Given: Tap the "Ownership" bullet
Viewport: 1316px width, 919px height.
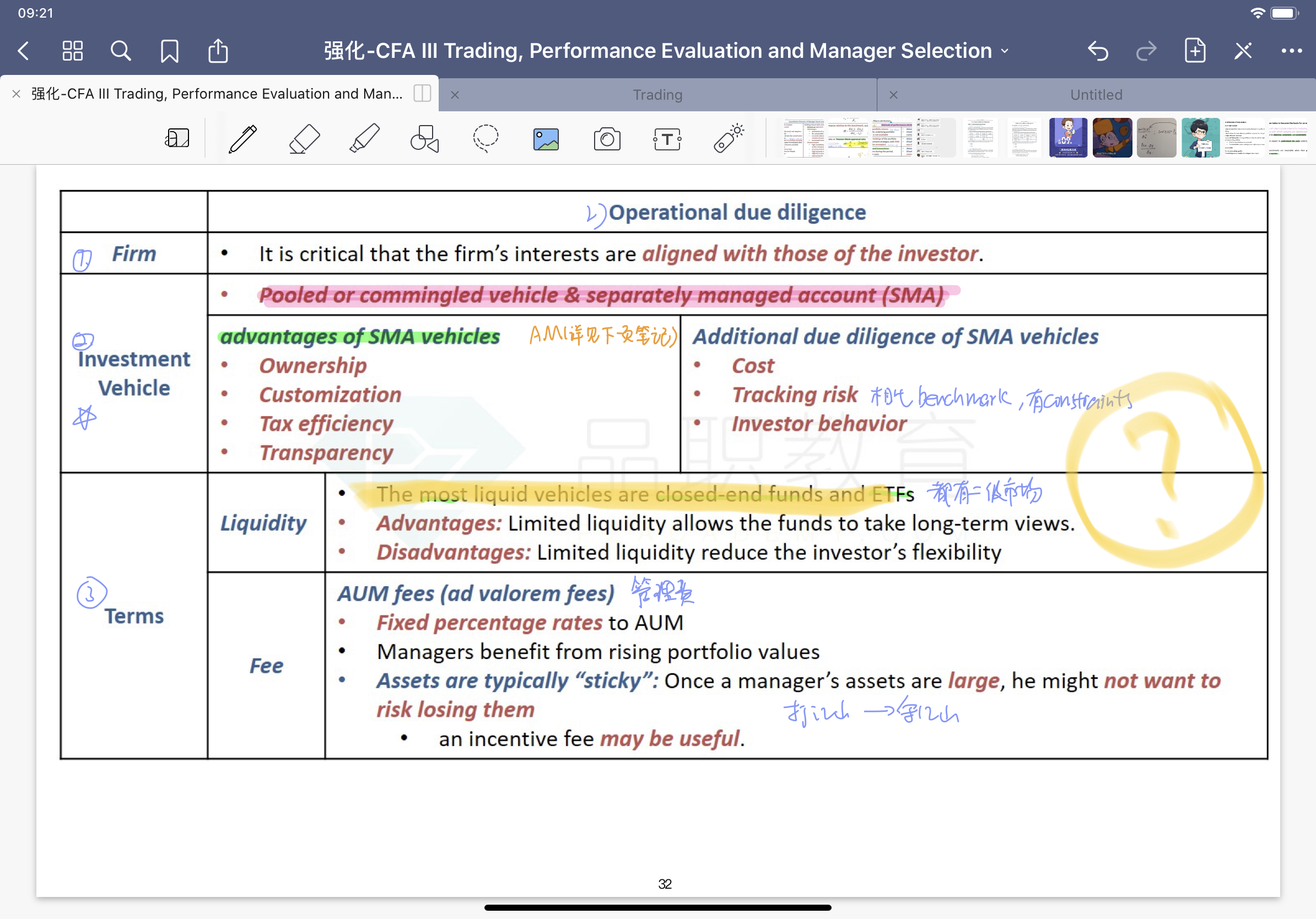Looking at the screenshot, I should click(312, 365).
